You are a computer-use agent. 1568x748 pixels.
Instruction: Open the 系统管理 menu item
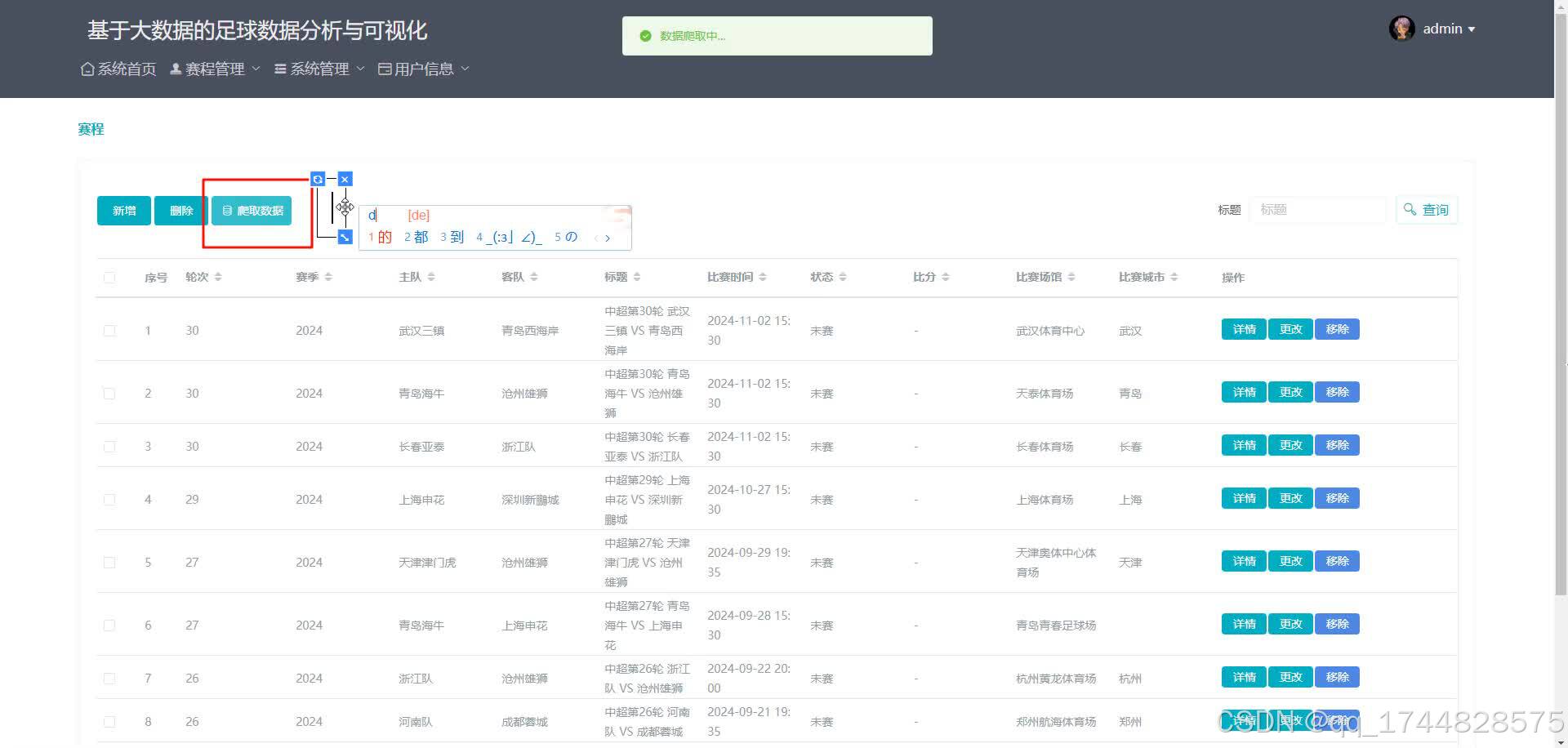coord(319,69)
